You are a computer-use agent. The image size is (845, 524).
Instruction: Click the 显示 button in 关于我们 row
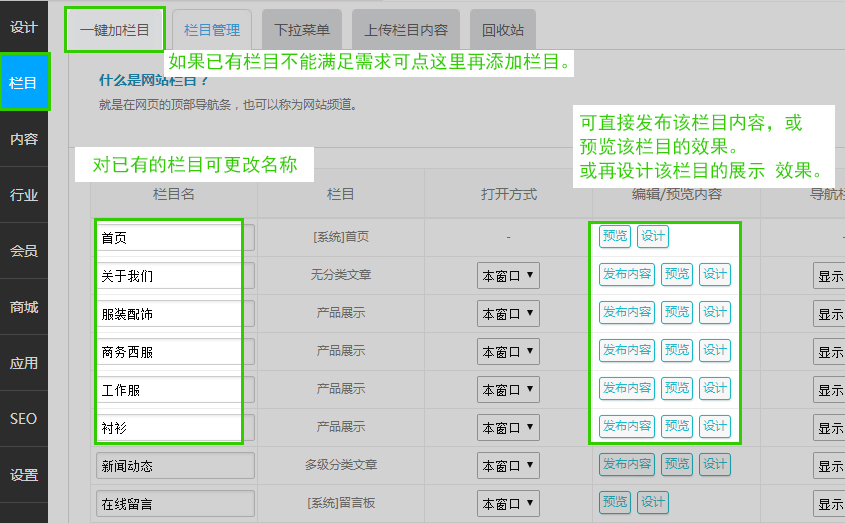pos(830,275)
